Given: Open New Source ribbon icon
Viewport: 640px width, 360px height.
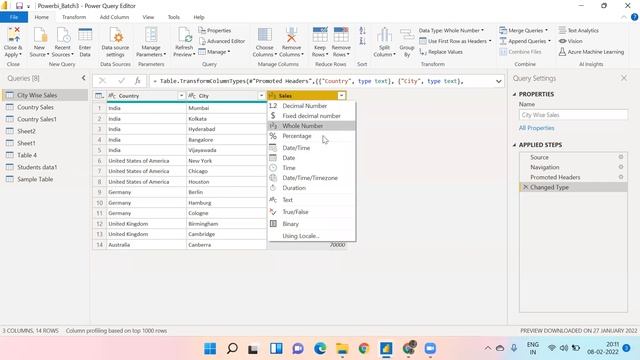Looking at the screenshot, I should point(40,35).
